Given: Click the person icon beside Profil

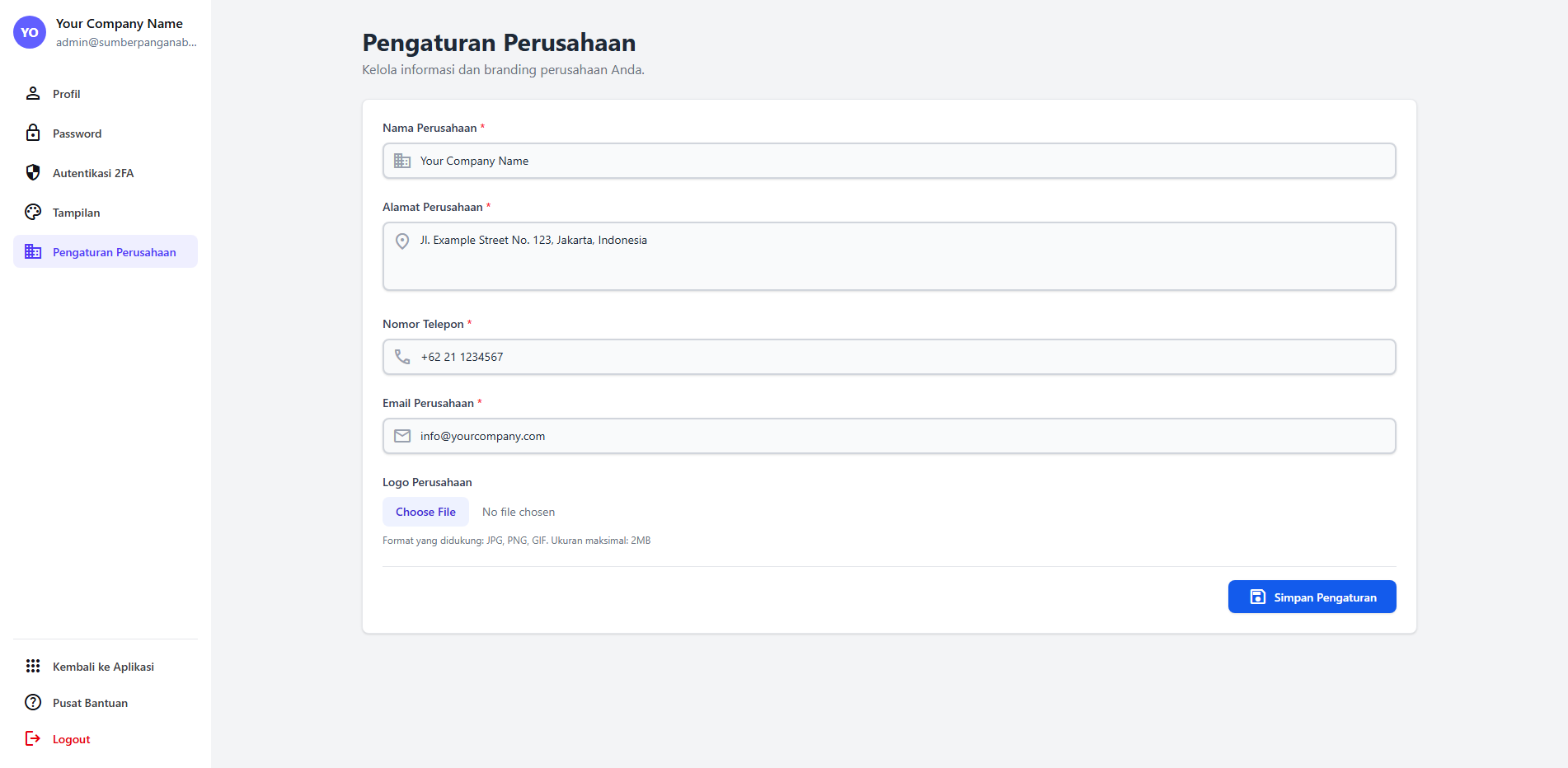Looking at the screenshot, I should click(x=33, y=93).
